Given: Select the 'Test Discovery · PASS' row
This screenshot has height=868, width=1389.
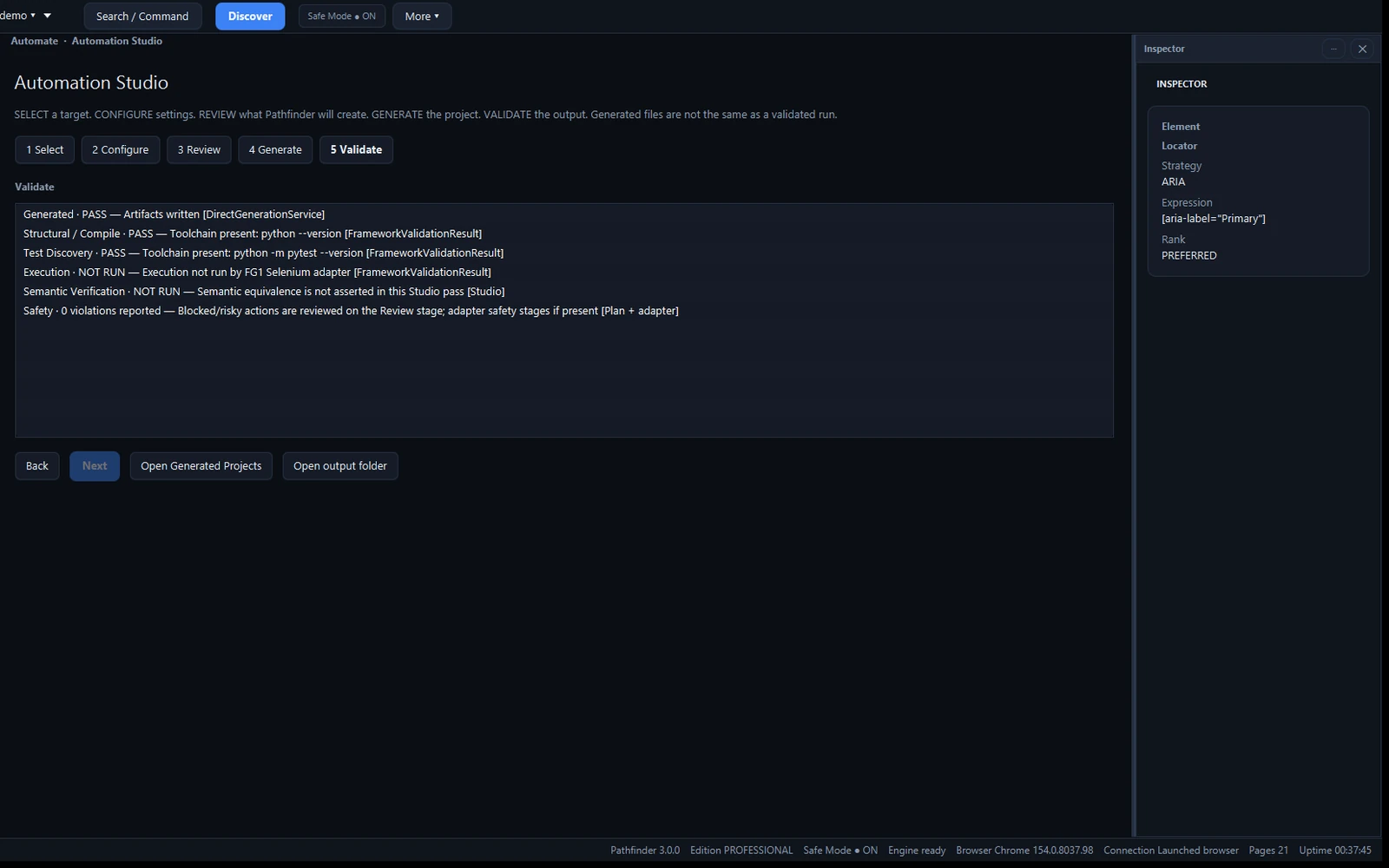Looking at the screenshot, I should point(563,253).
